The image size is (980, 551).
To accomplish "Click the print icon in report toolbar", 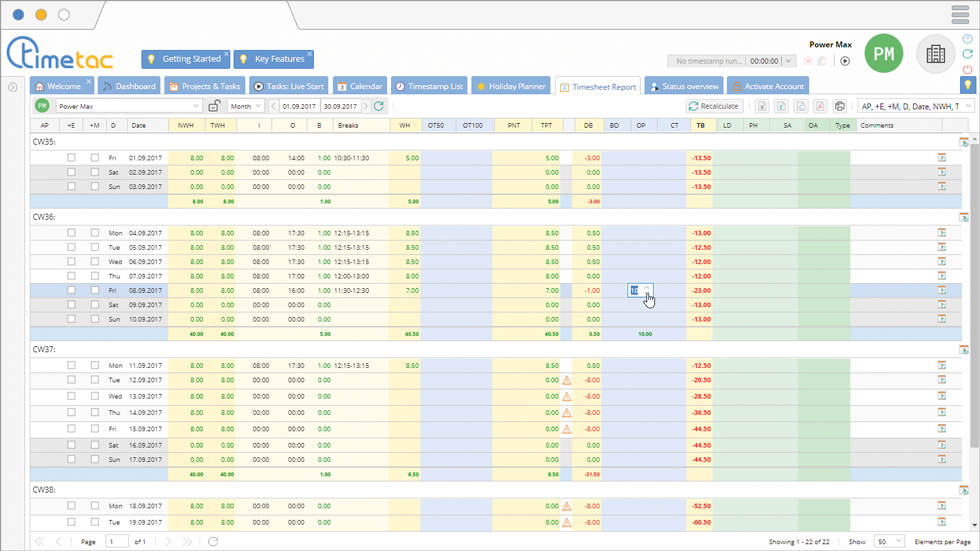I will 839,106.
